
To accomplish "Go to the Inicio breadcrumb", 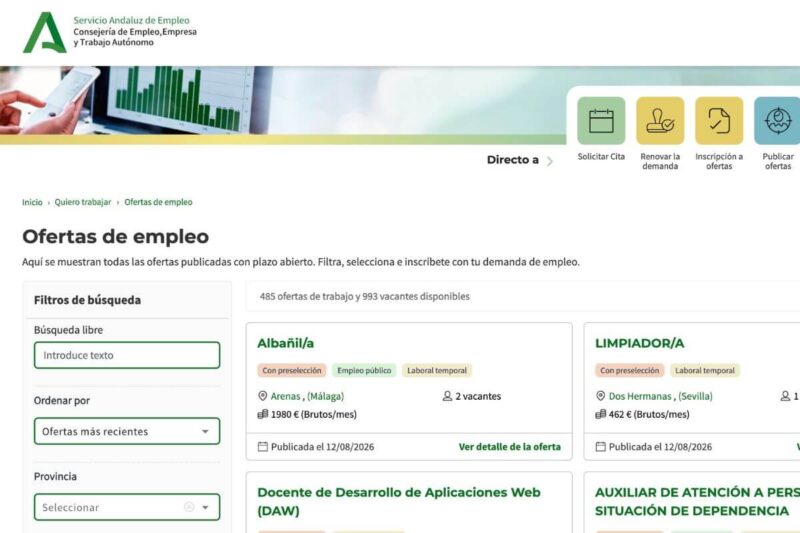I will coord(32,202).
